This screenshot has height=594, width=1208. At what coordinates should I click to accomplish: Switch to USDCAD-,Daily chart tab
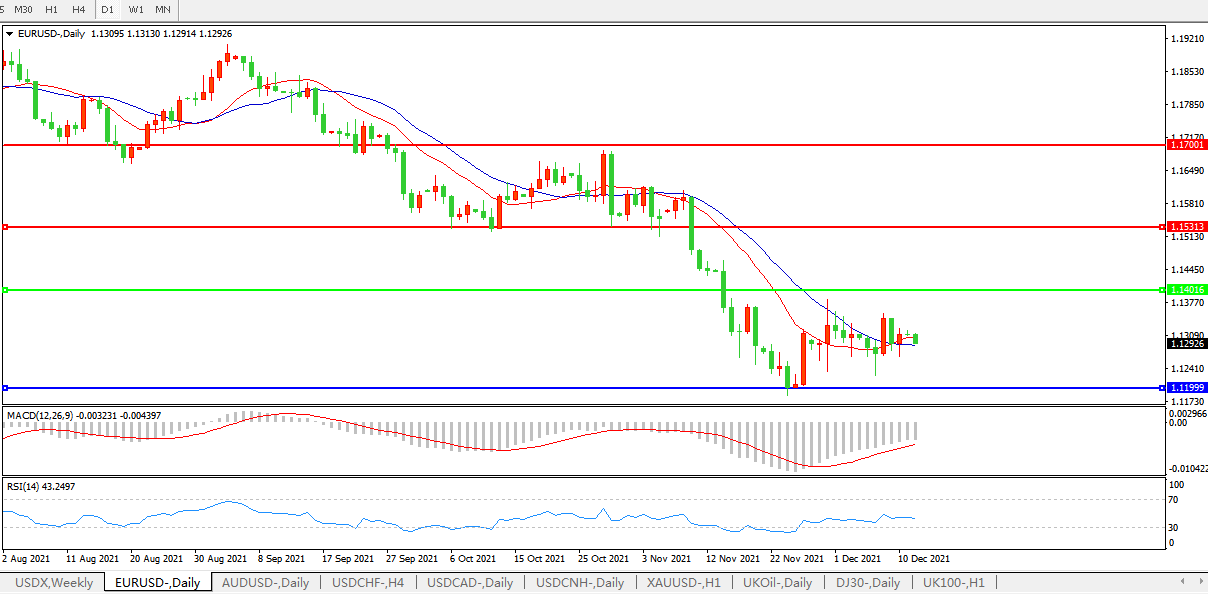(x=470, y=582)
